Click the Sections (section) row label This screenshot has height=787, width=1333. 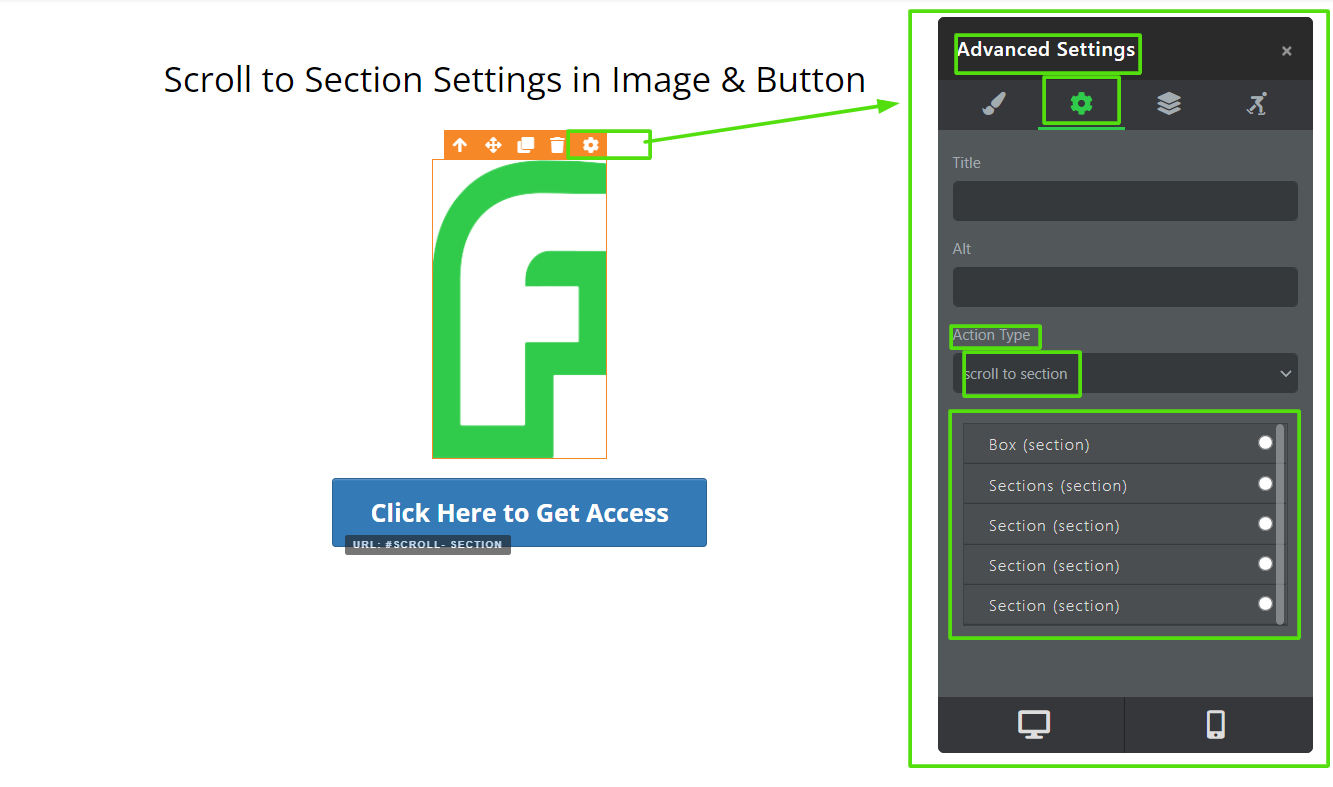[x=1058, y=486]
